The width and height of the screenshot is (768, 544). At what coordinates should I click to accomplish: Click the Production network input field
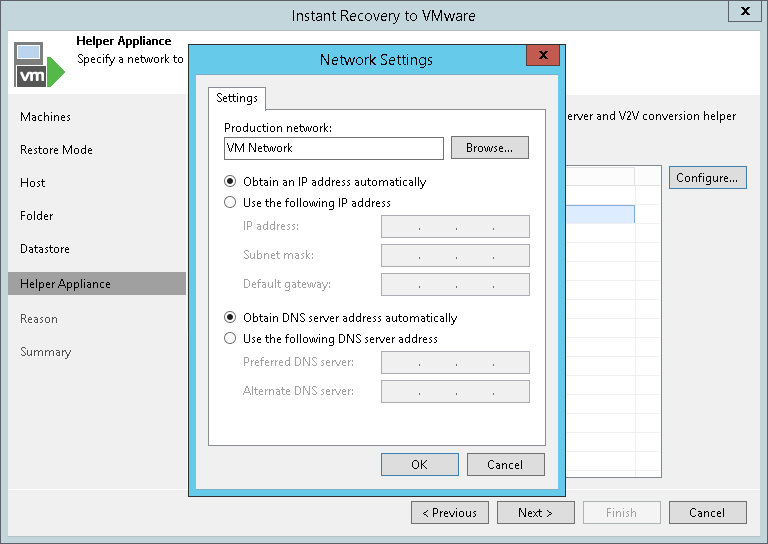[x=334, y=148]
